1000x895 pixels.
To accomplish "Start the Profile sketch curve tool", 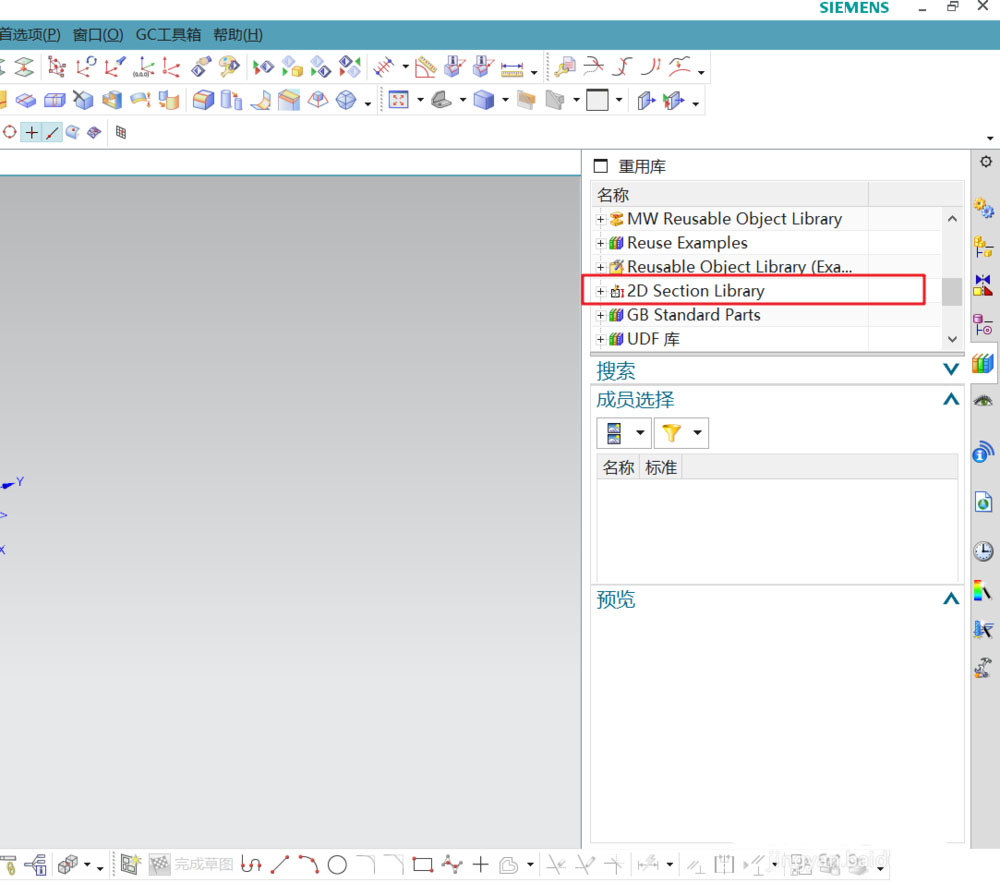I will (x=251, y=865).
